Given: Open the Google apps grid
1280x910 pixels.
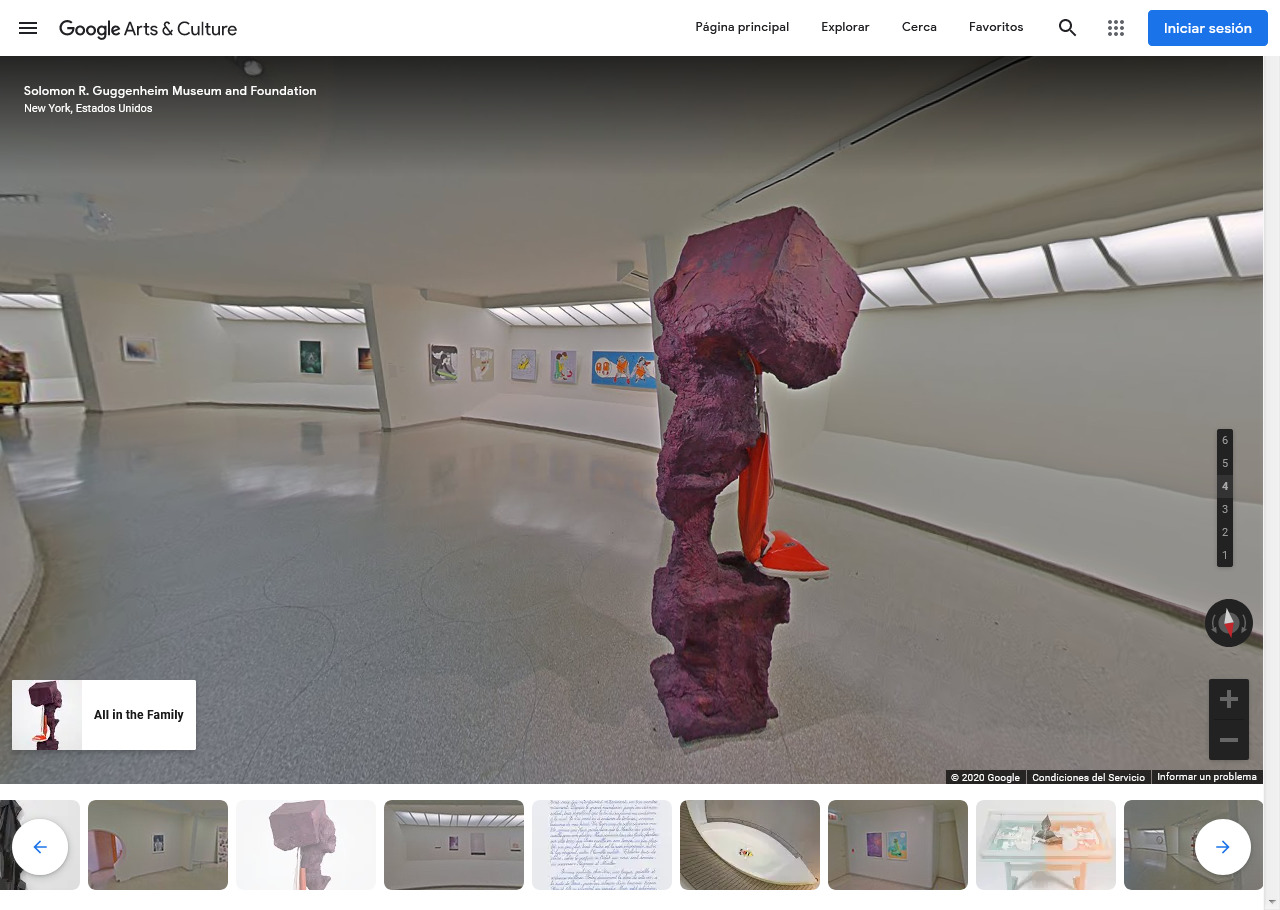Looking at the screenshot, I should click(x=1116, y=28).
